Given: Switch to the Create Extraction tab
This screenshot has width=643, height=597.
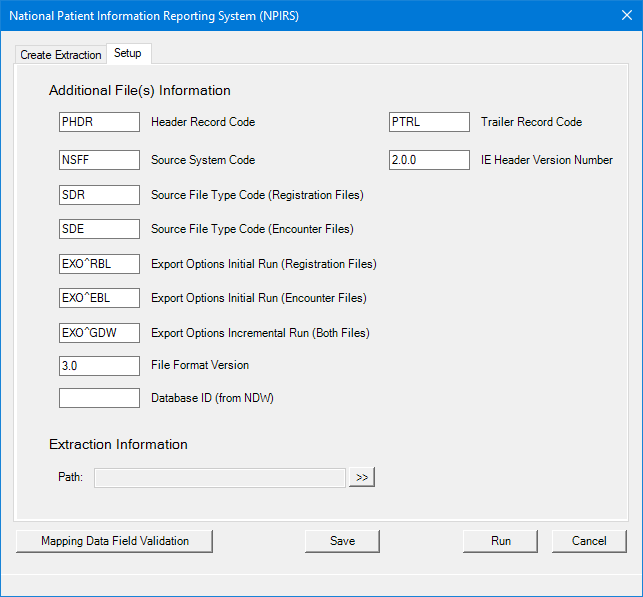Looking at the screenshot, I should click(61, 55).
